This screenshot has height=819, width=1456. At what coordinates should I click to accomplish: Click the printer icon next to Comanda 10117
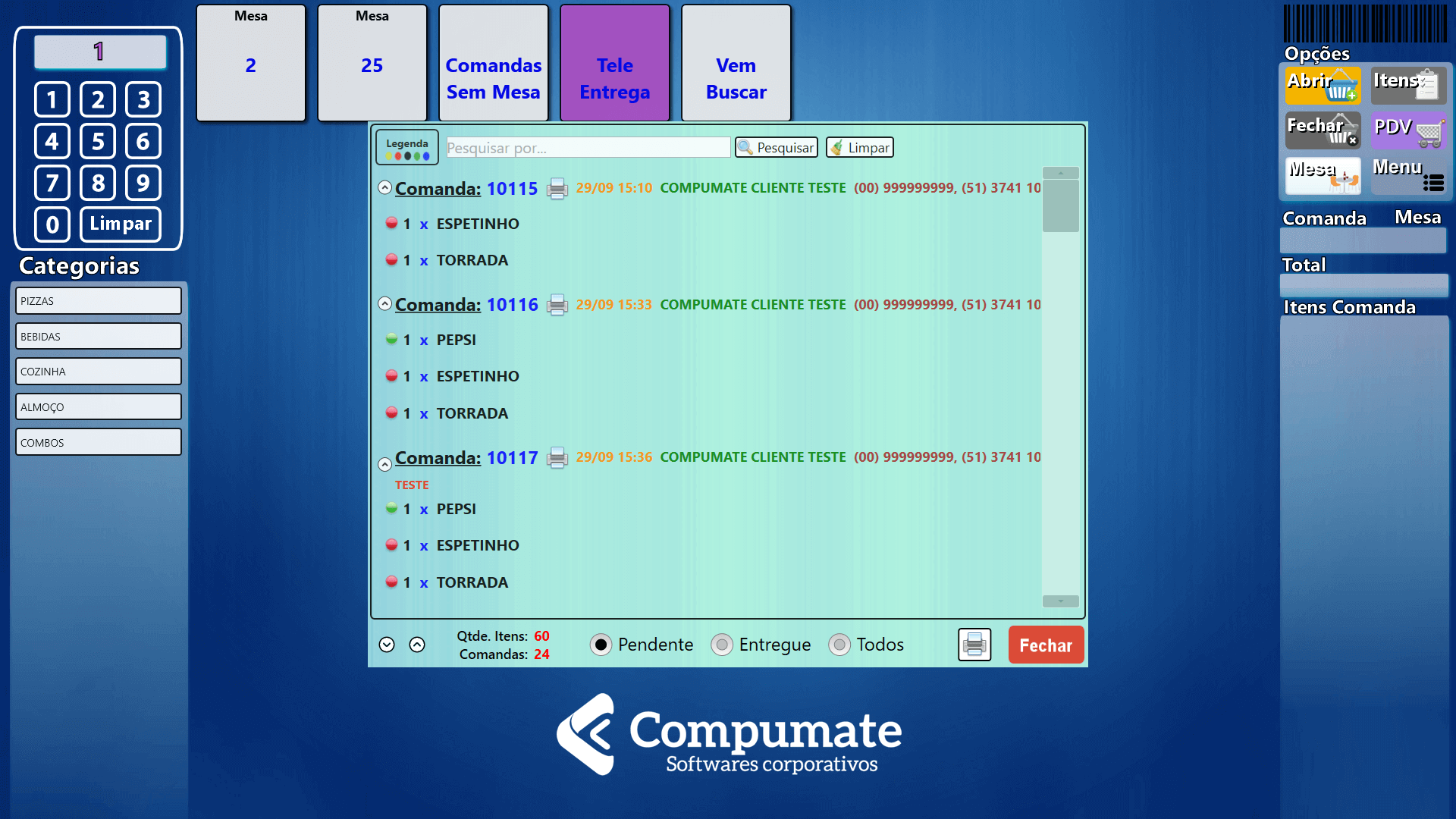[557, 458]
